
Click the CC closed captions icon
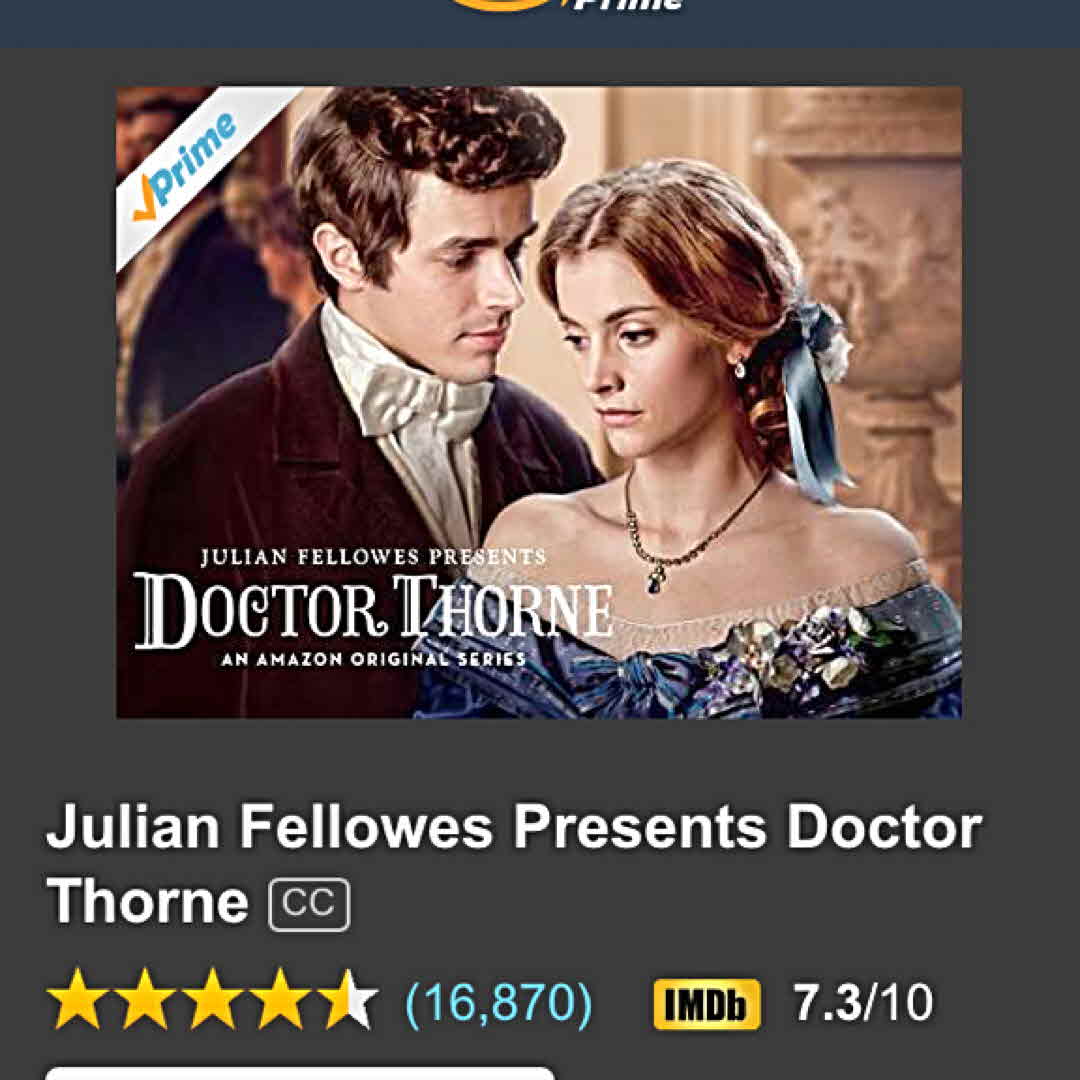(x=309, y=904)
